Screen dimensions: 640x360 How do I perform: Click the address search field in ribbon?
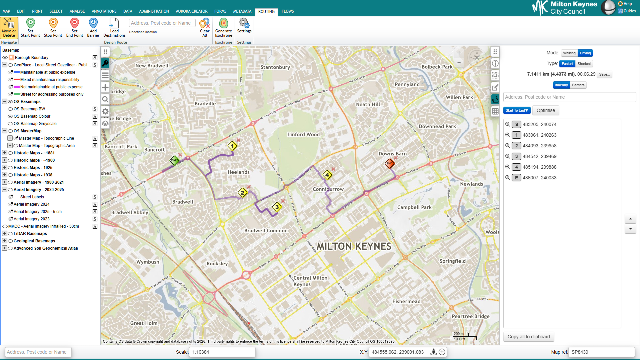pyautogui.click(x=161, y=23)
